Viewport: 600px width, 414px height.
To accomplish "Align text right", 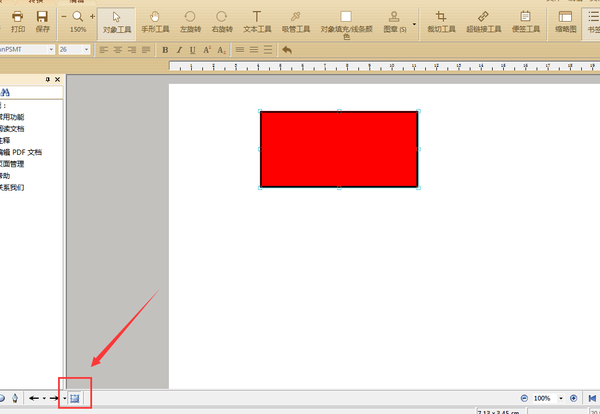I will click(x=132, y=50).
